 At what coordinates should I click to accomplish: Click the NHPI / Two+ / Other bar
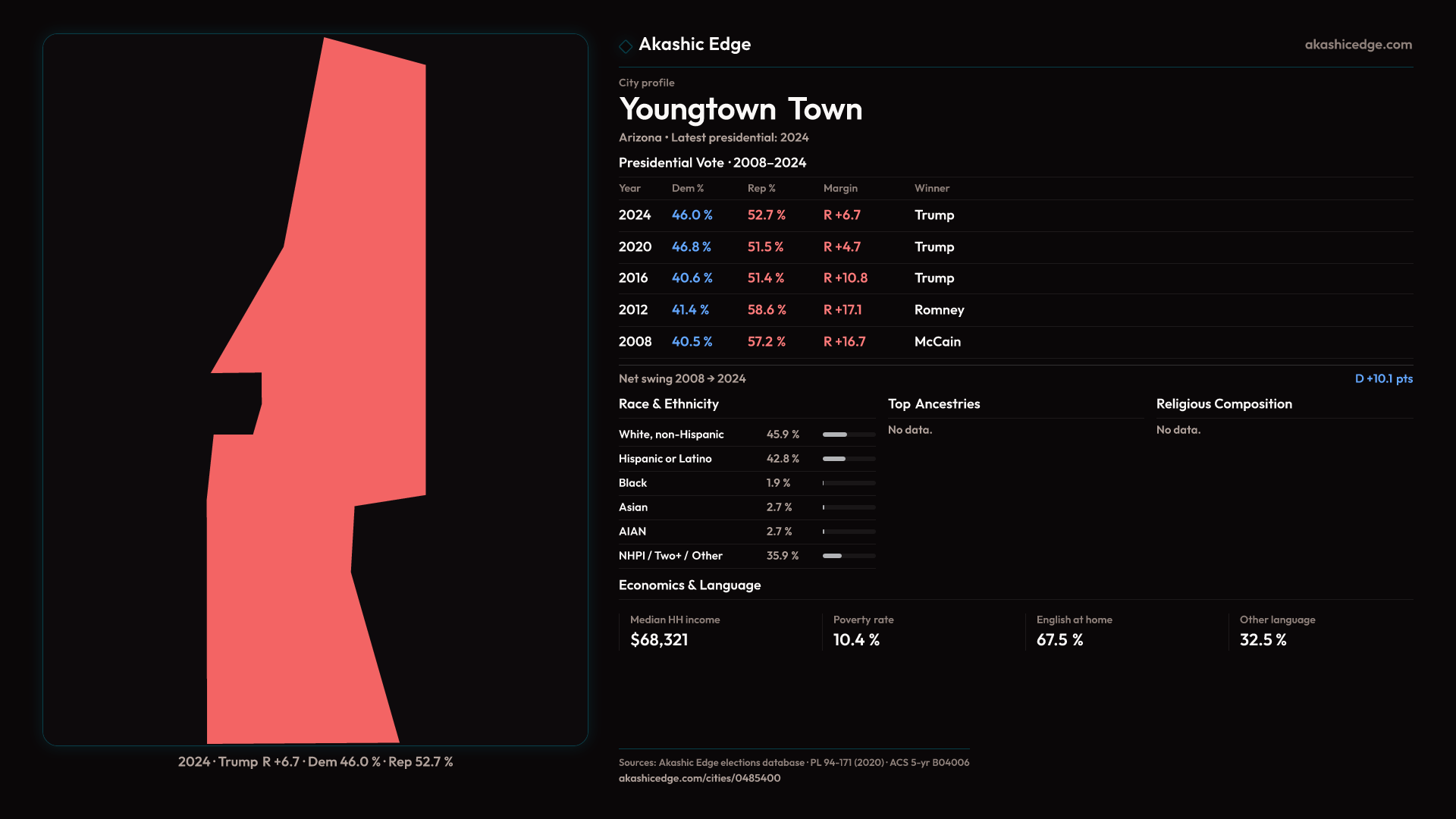tap(849, 556)
